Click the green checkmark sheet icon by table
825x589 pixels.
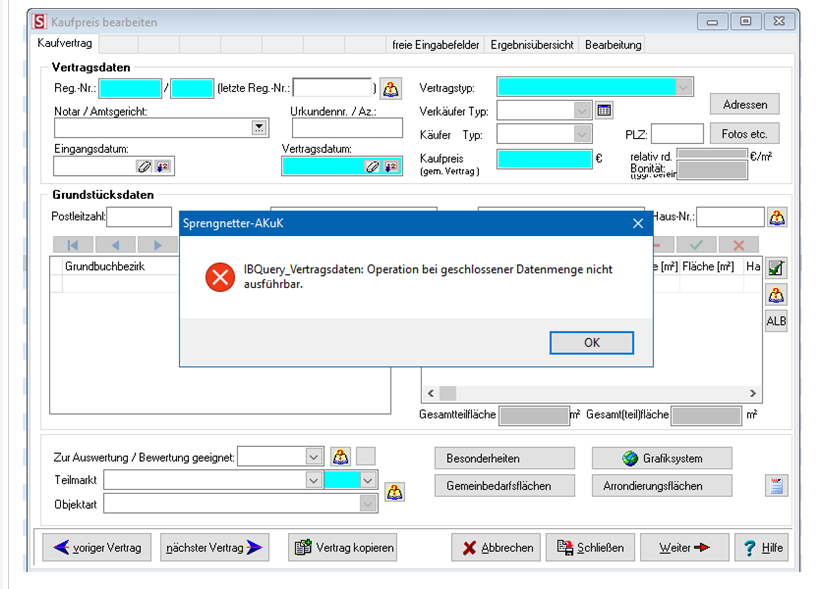[776, 267]
